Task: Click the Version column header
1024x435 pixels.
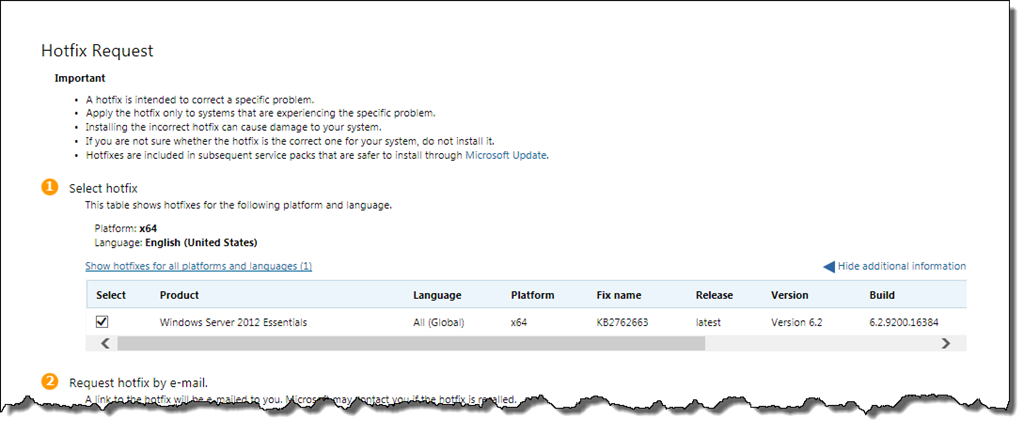Action: tap(790, 295)
